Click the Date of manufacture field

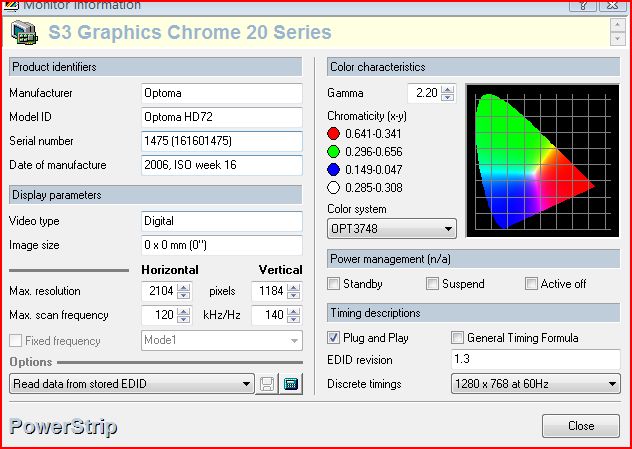click(x=222, y=165)
